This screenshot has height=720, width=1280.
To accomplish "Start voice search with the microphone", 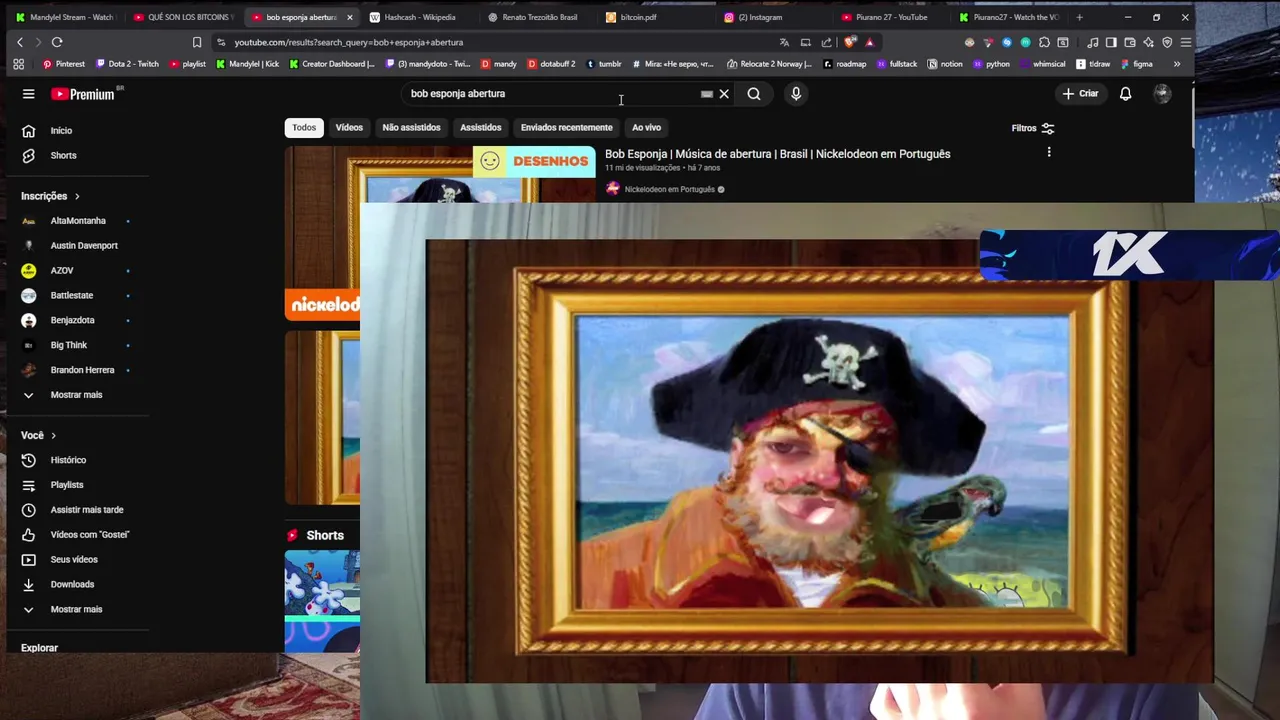I will coord(796,94).
